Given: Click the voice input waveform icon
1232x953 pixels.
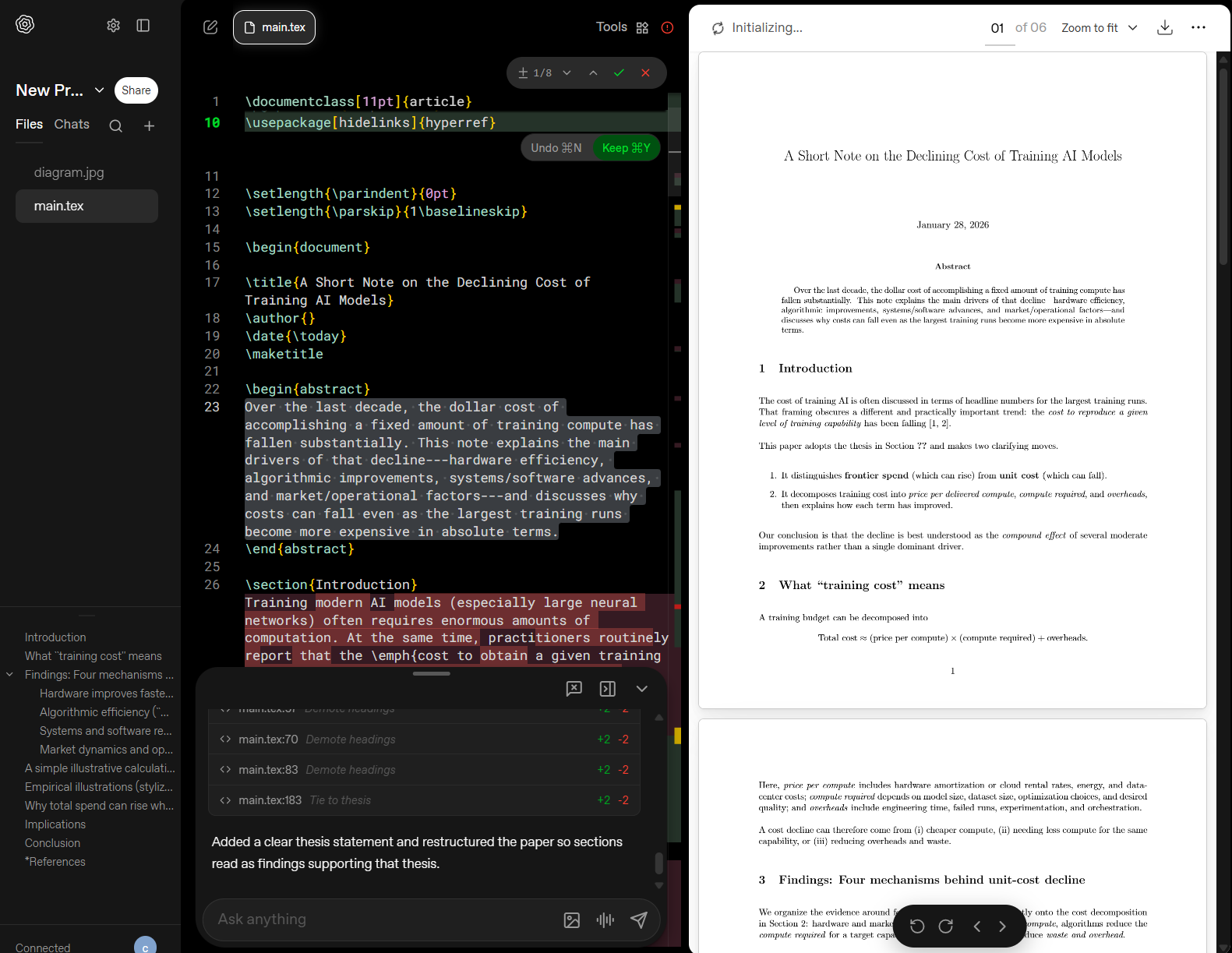Looking at the screenshot, I should click(x=605, y=920).
